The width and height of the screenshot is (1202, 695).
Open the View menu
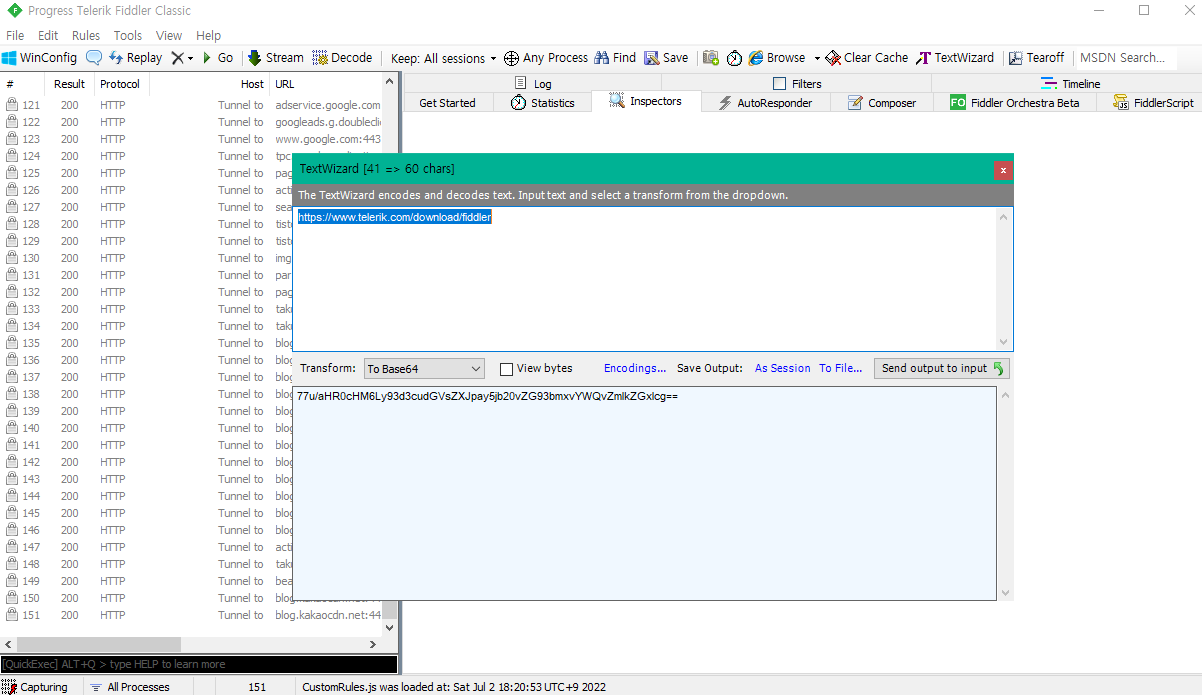(169, 36)
